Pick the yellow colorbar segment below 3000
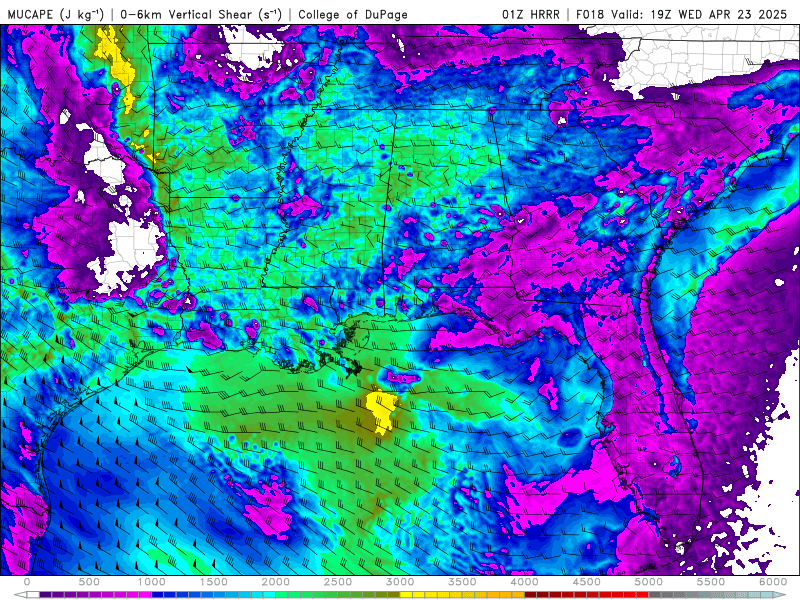800x600 pixels. click(407, 595)
